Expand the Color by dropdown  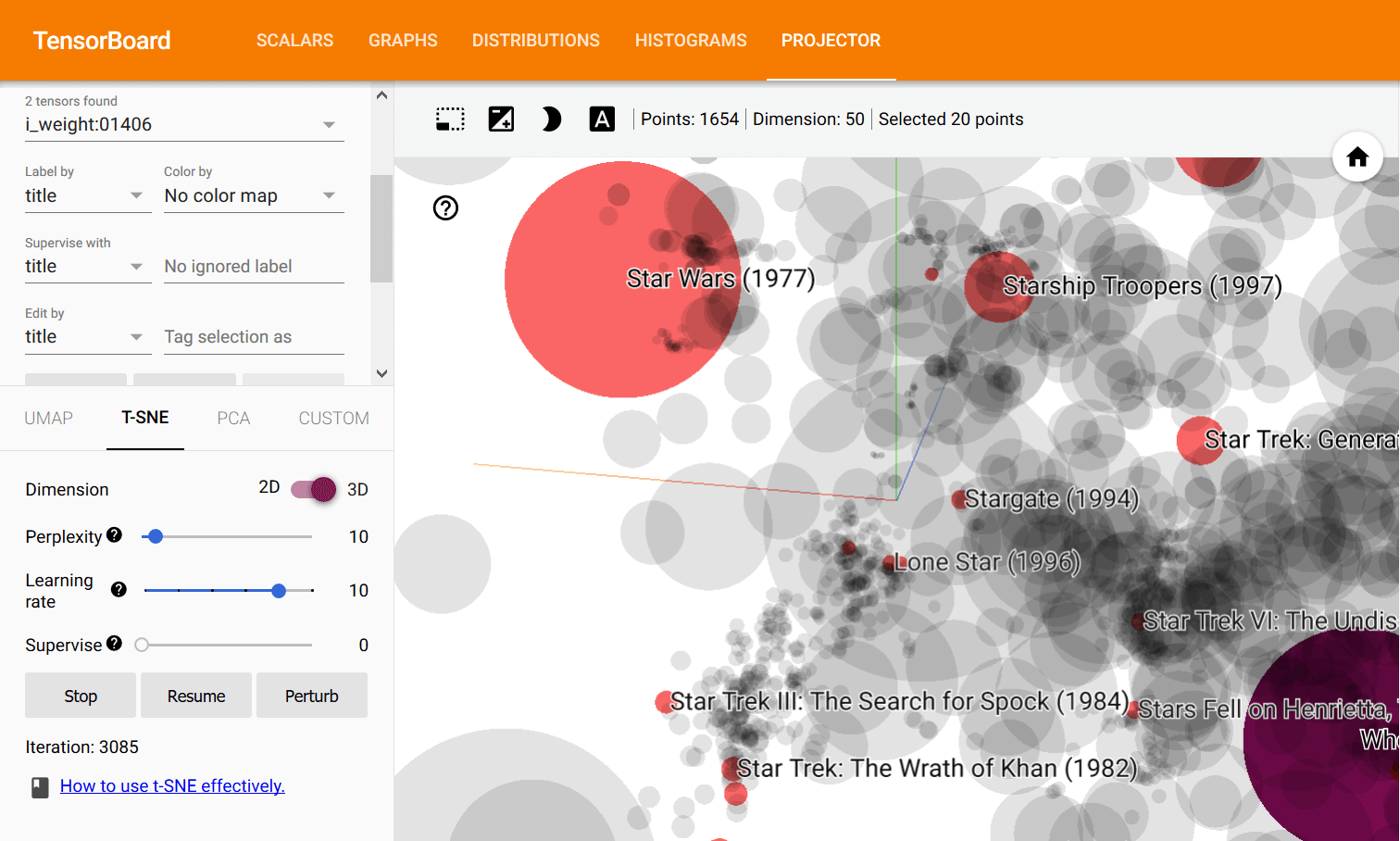[x=253, y=196]
